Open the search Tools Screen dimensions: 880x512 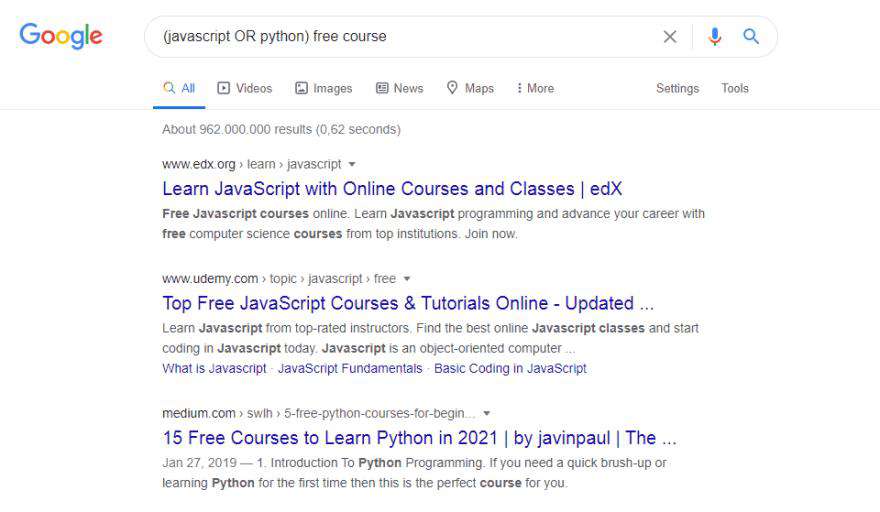pos(735,88)
